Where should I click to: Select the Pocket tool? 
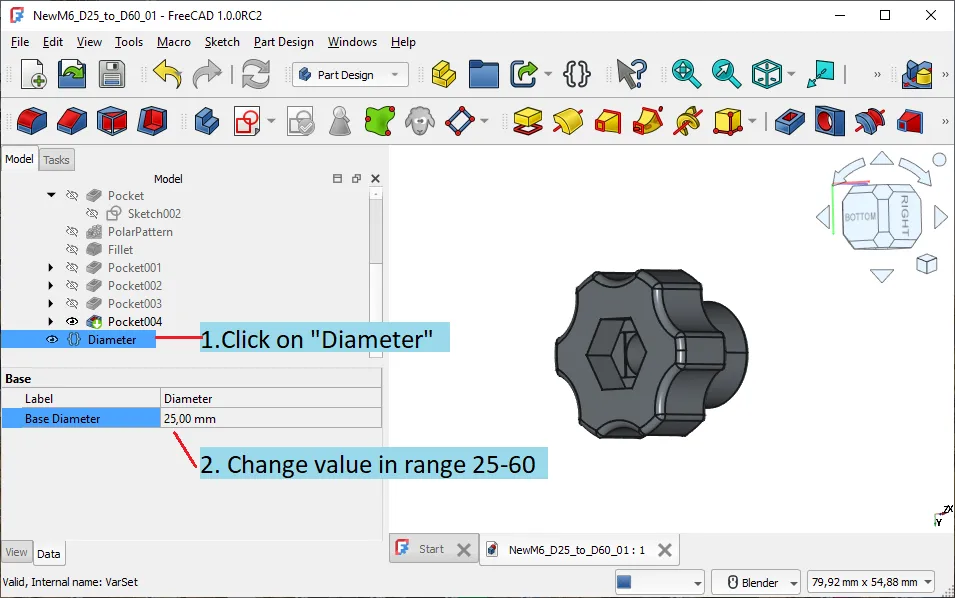pos(788,120)
